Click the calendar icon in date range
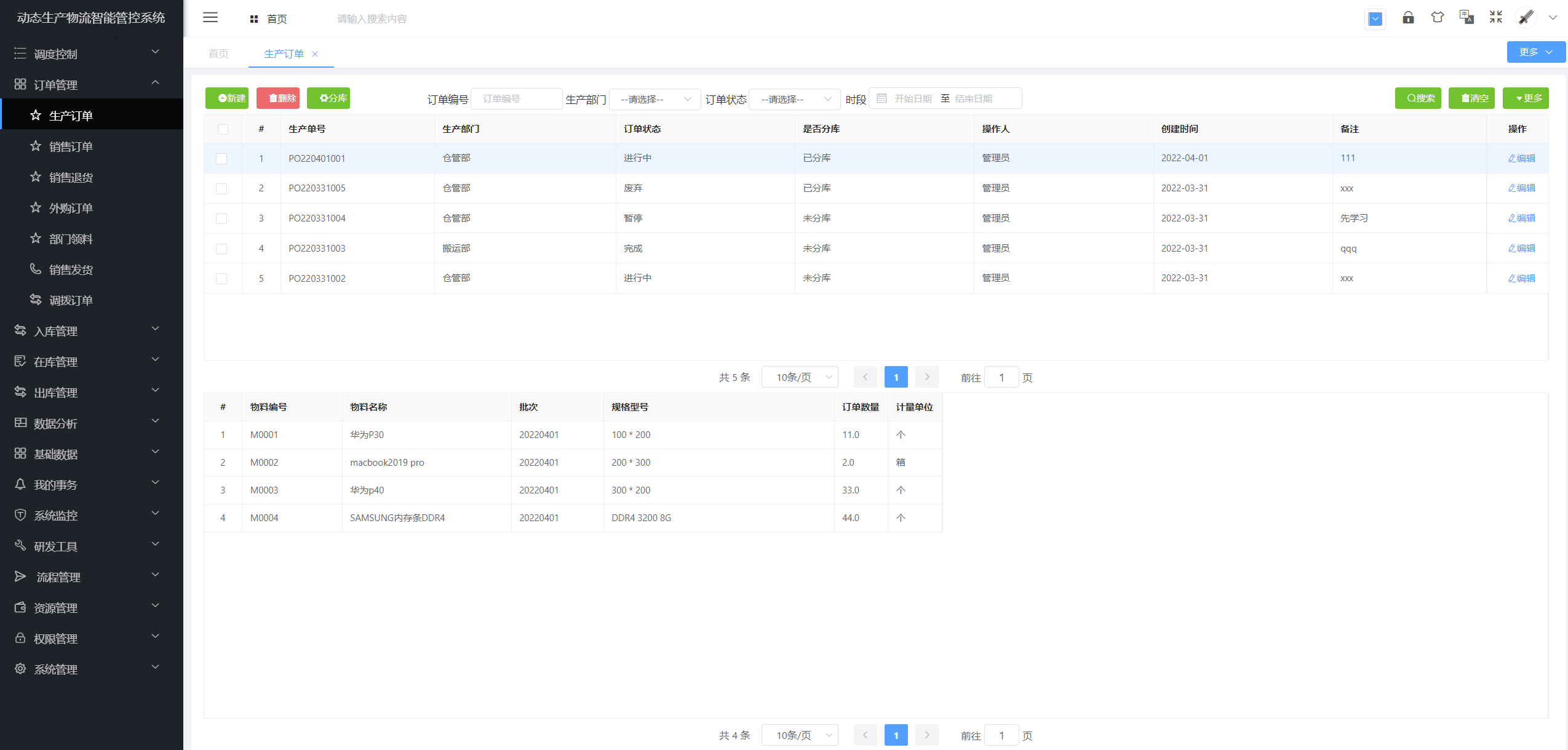Screen dimensions: 1568x750 [x=882, y=98]
